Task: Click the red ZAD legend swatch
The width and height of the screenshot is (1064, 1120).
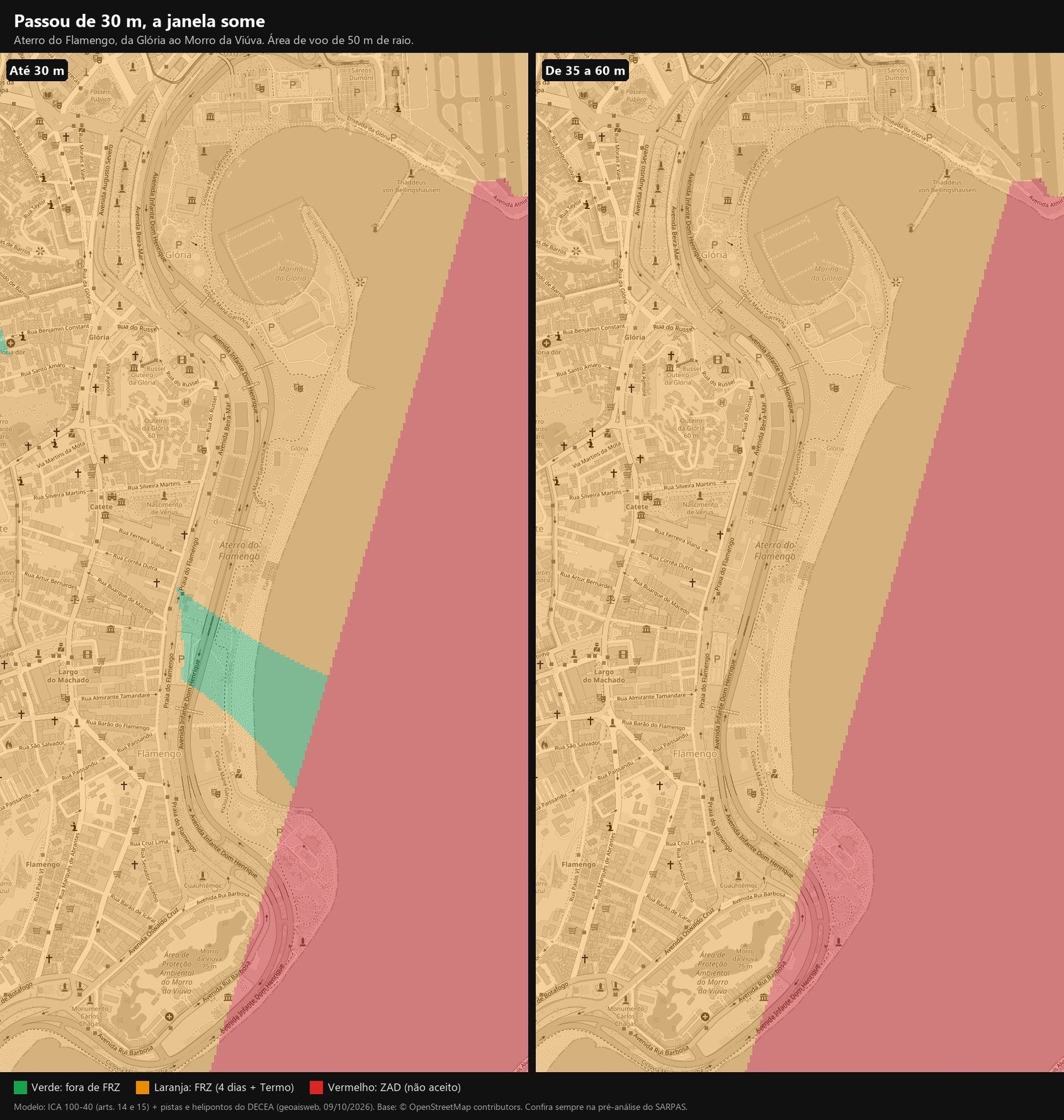Action: coord(317,1087)
